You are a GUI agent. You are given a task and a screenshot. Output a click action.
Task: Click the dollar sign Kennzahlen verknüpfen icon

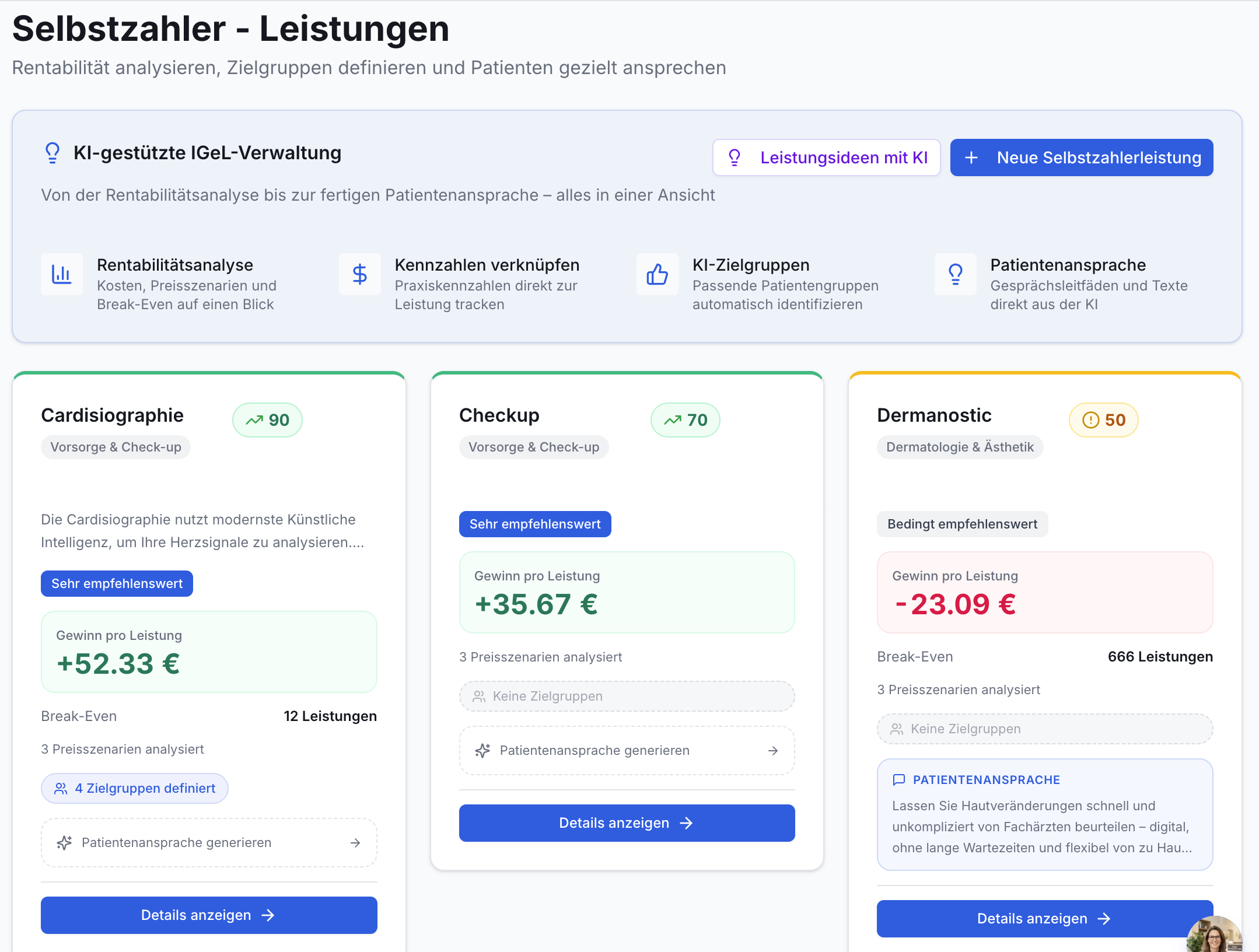click(360, 274)
